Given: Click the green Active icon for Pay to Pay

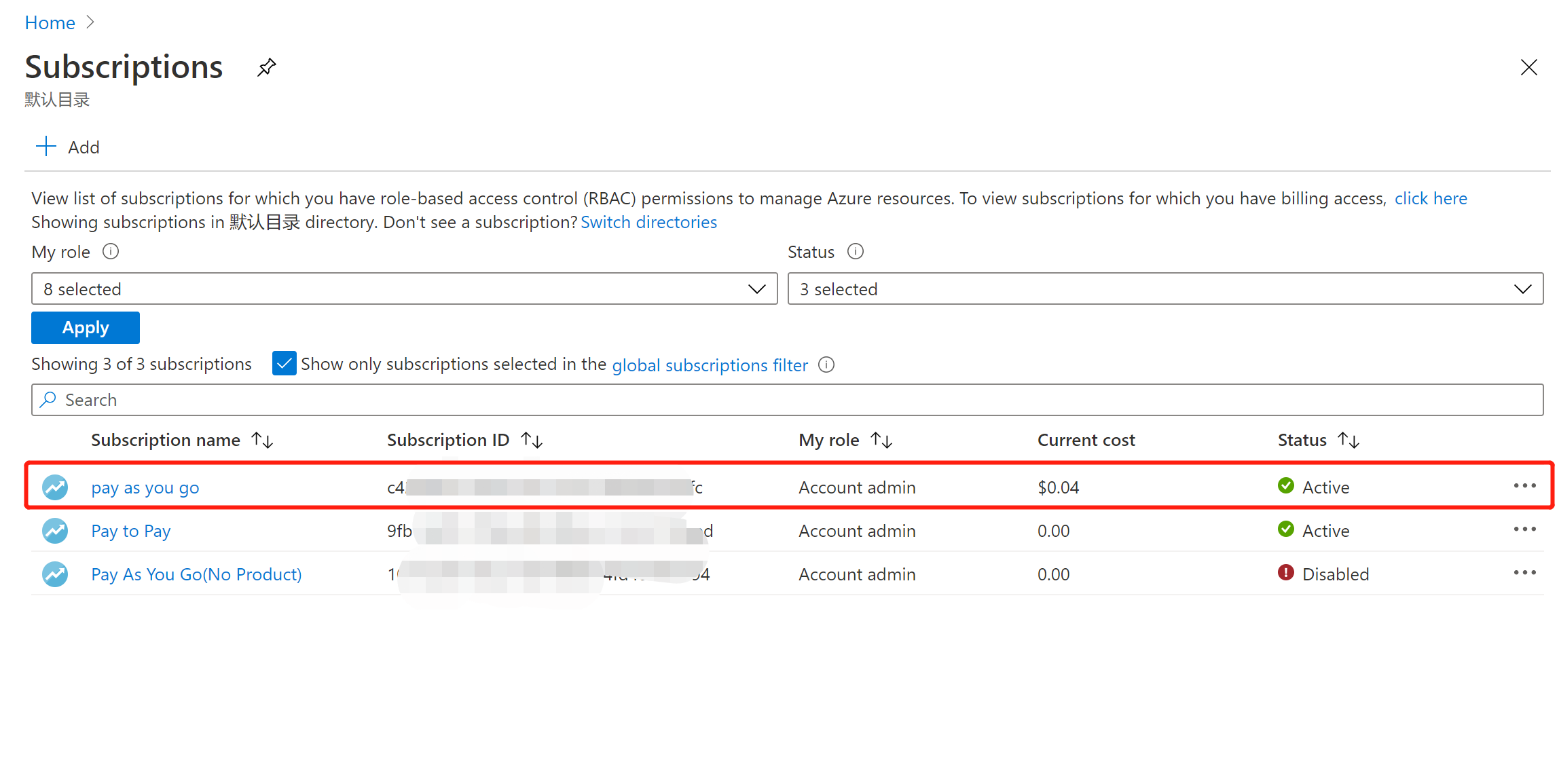Looking at the screenshot, I should pos(1286,529).
